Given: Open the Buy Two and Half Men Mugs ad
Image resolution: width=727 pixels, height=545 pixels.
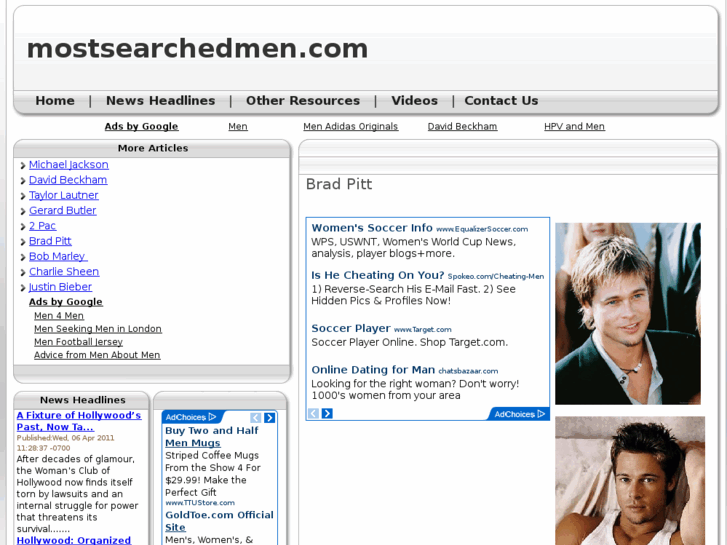Looking at the screenshot, I should point(211,437).
